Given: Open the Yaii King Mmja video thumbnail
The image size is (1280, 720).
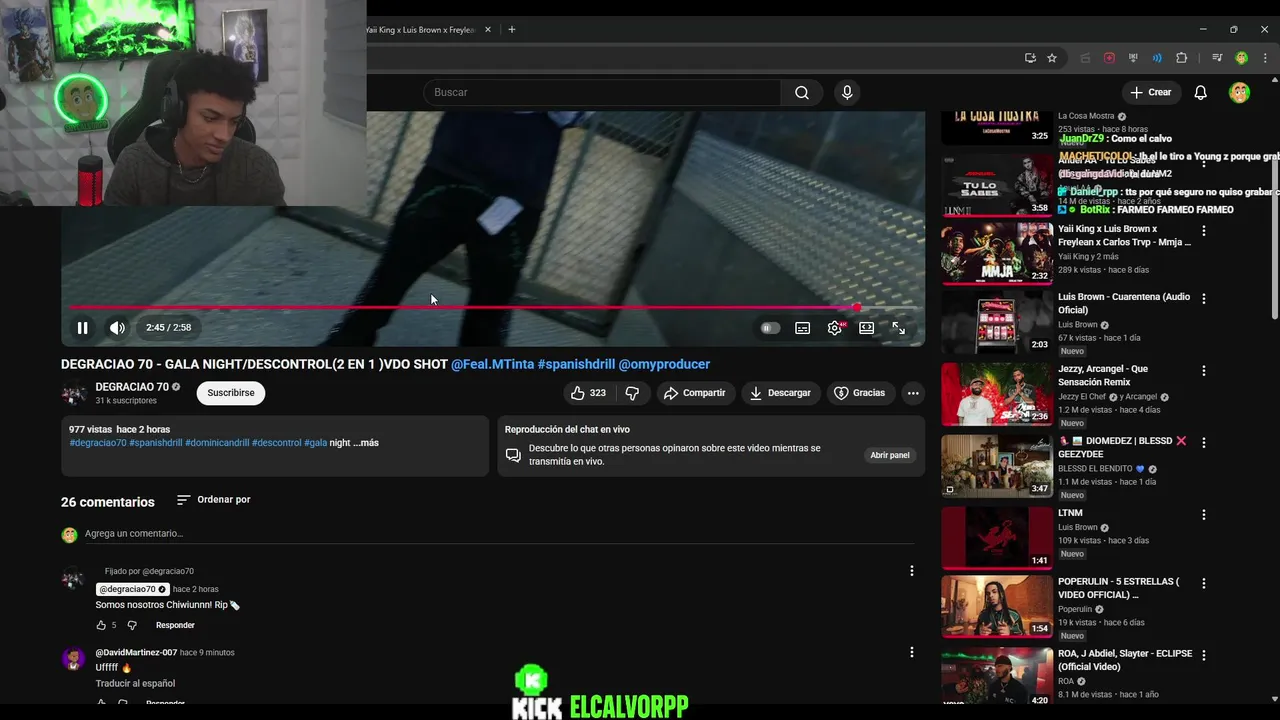Looking at the screenshot, I should click(997, 253).
